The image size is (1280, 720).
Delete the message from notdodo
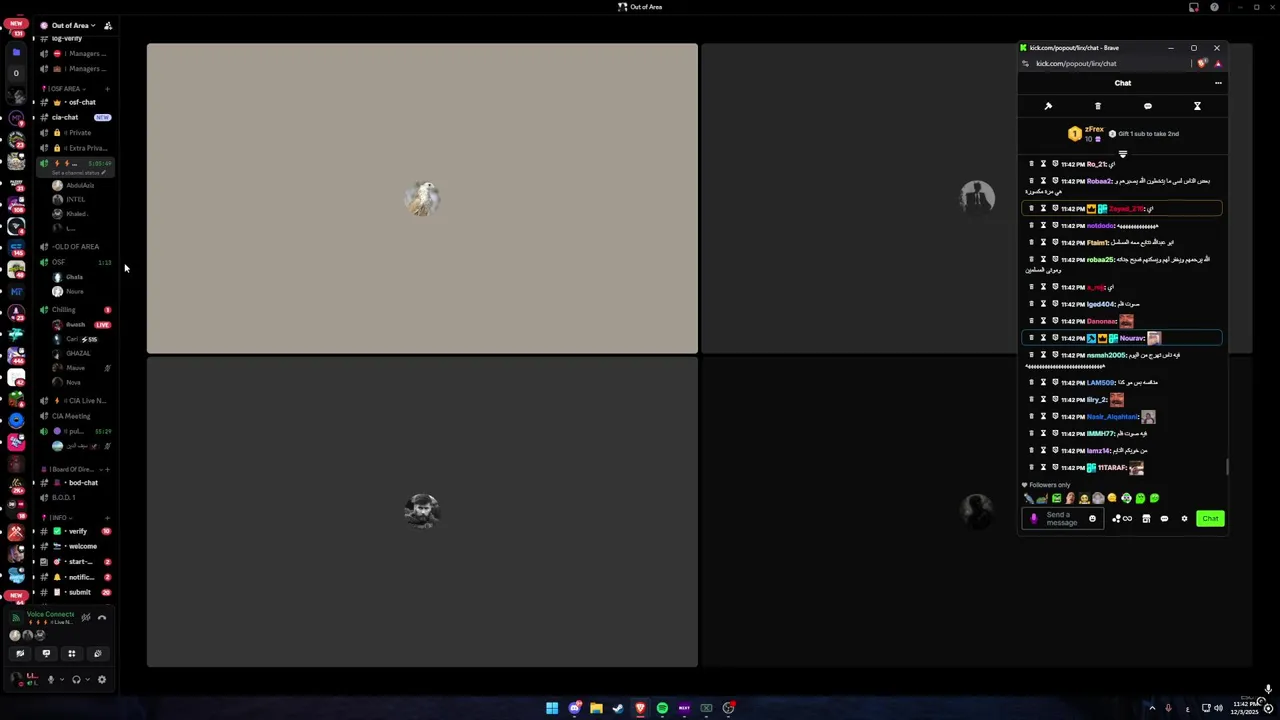1032,226
